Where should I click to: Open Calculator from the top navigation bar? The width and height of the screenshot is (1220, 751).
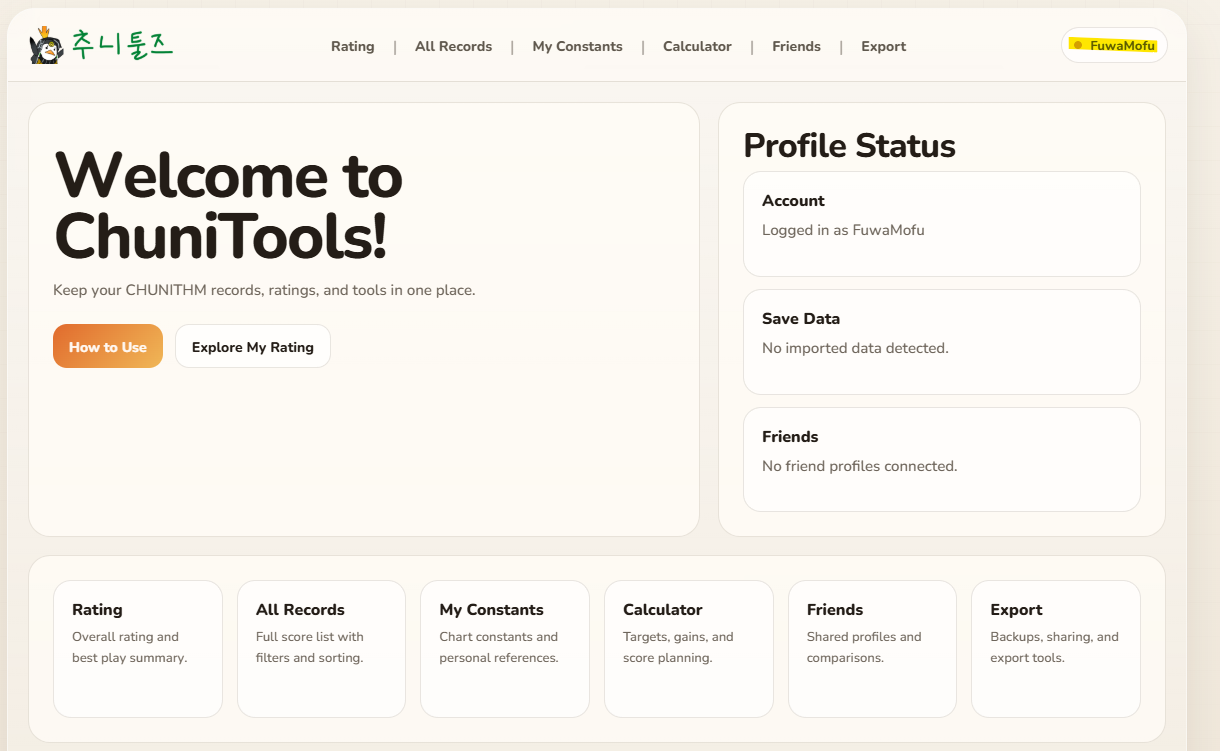point(697,46)
